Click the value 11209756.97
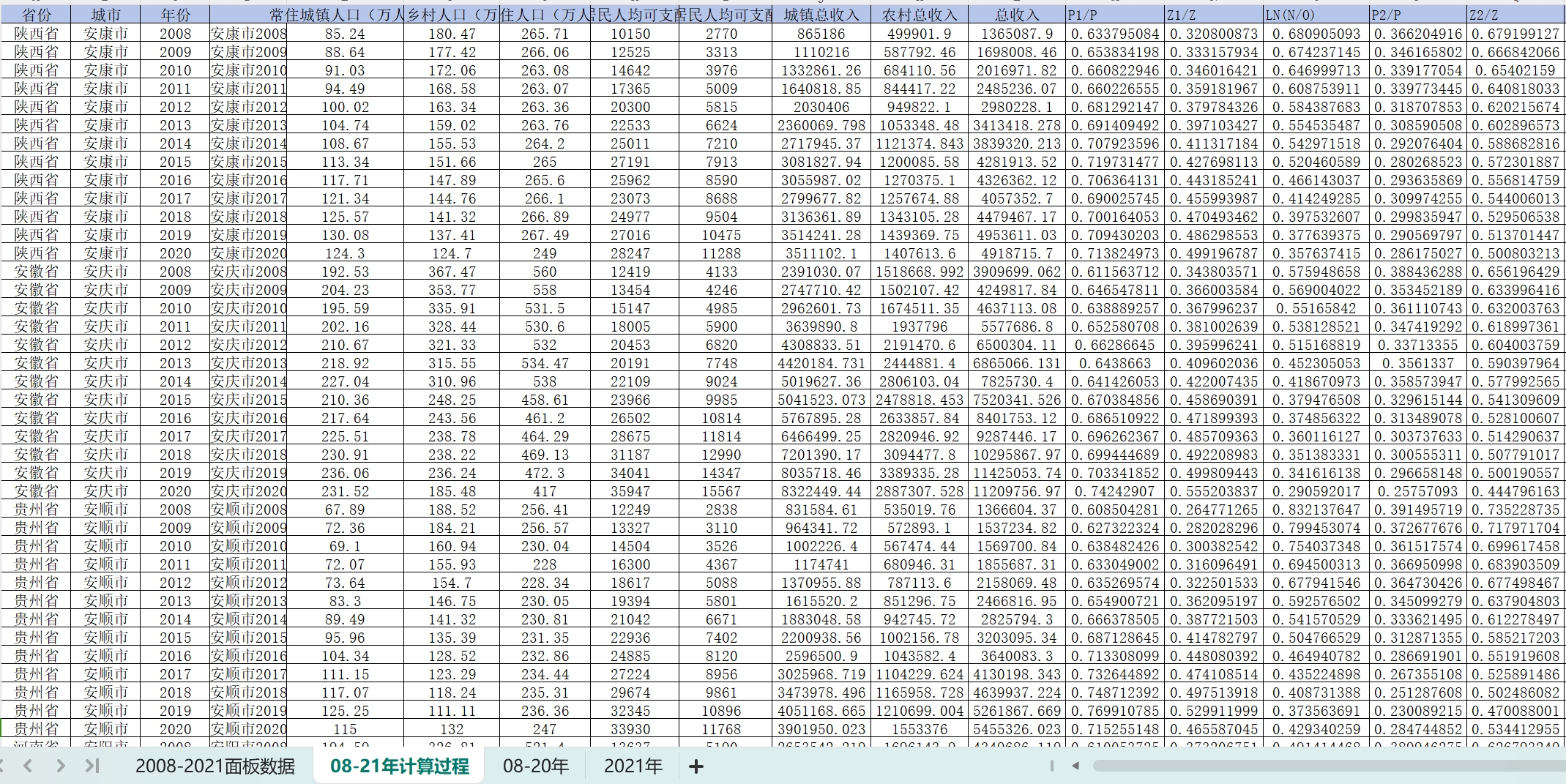Image resolution: width=1566 pixels, height=784 pixels. 1017,491
